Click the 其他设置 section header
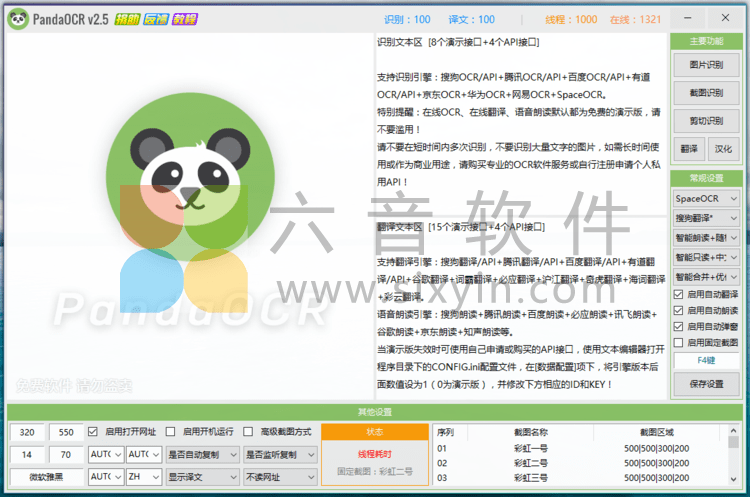This screenshot has width=750, height=497. point(375,412)
